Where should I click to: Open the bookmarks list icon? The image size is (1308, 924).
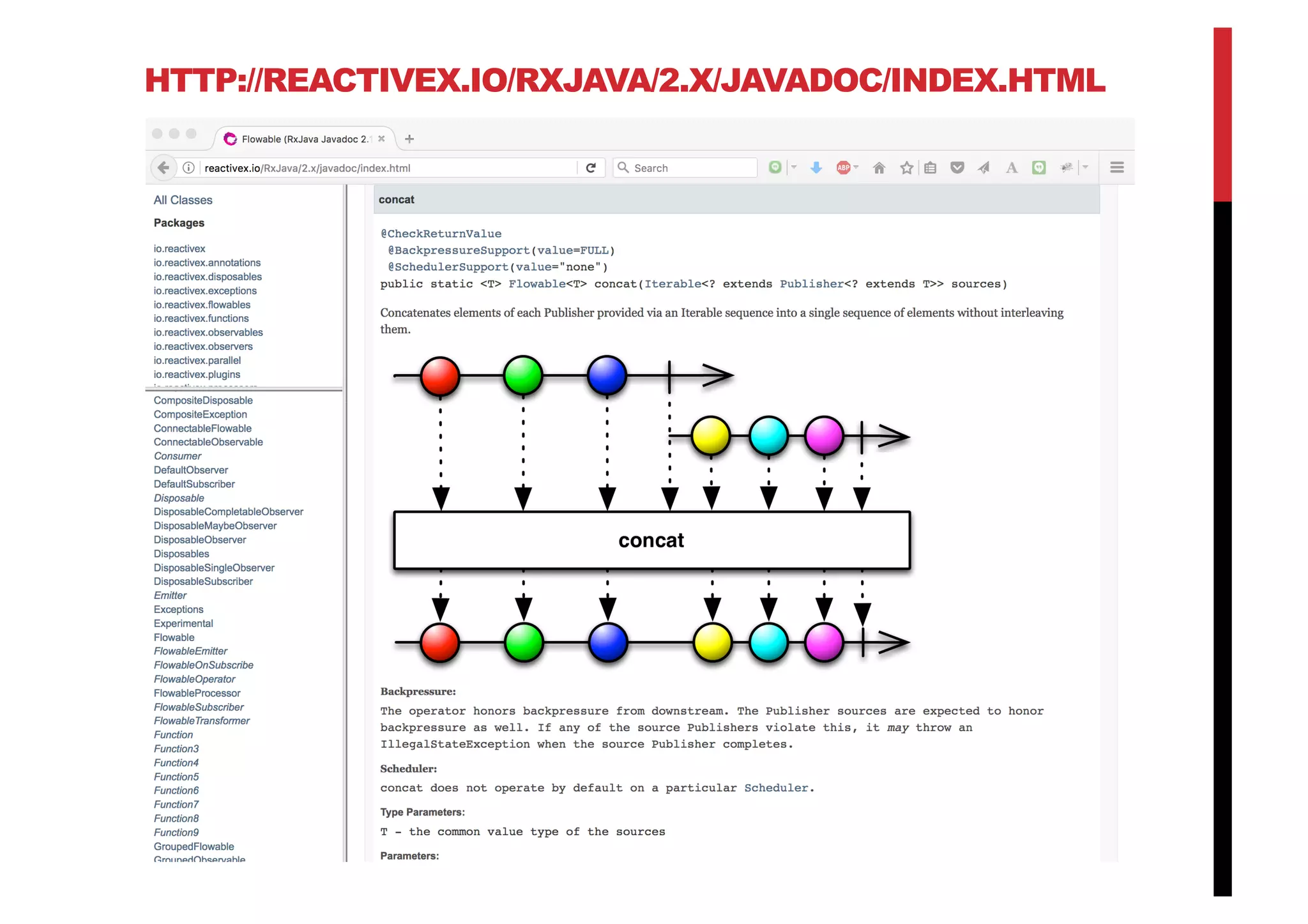pos(931,168)
